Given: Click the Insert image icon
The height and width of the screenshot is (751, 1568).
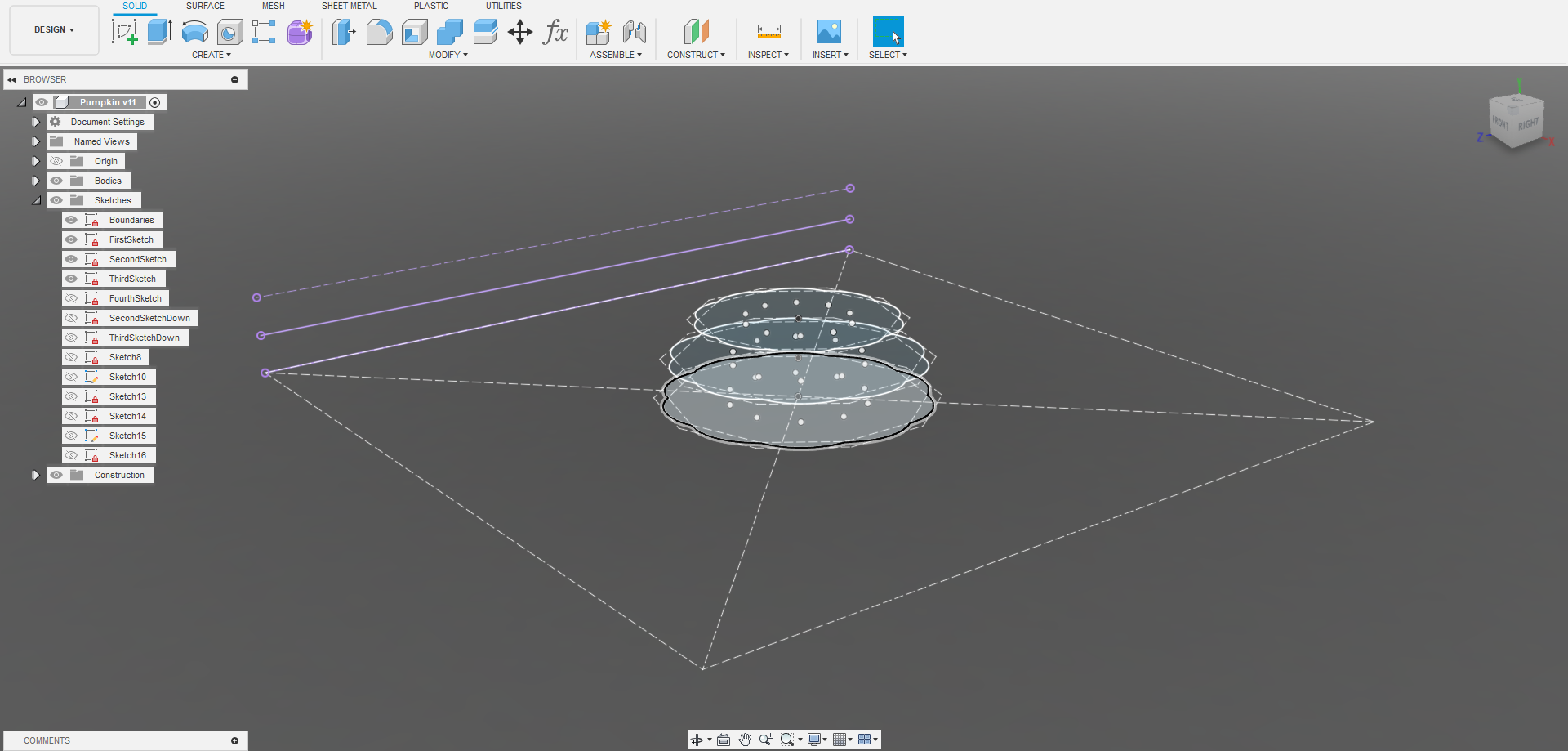Looking at the screenshot, I should [829, 32].
